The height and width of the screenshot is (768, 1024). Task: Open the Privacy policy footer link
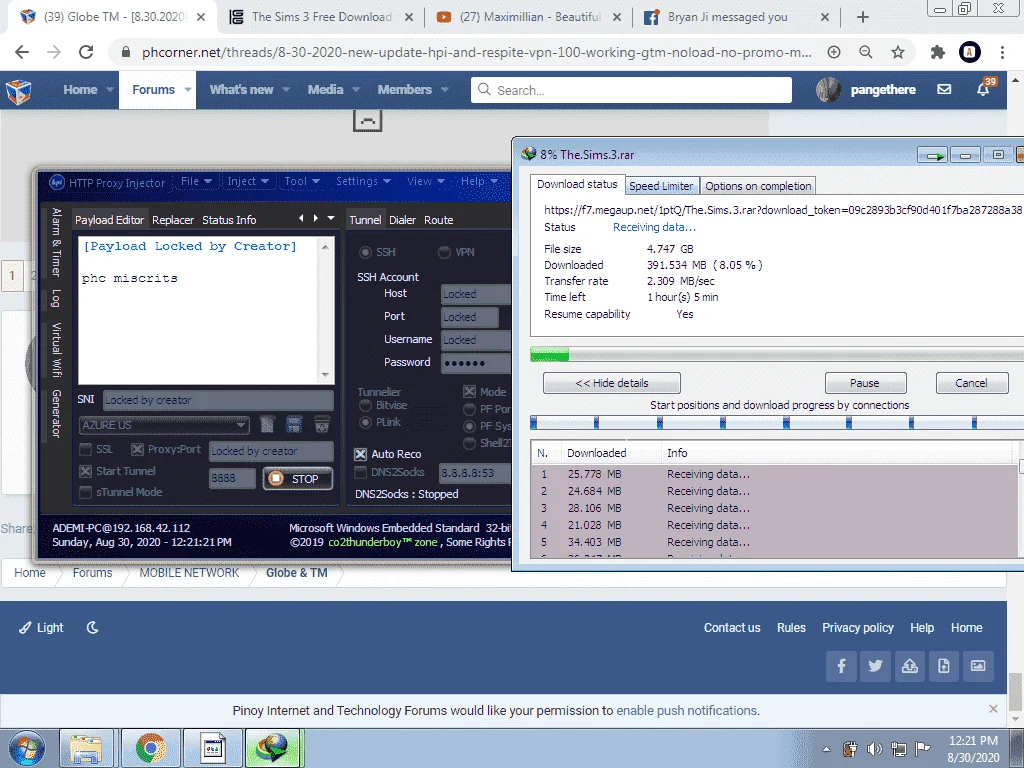(857, 628)
